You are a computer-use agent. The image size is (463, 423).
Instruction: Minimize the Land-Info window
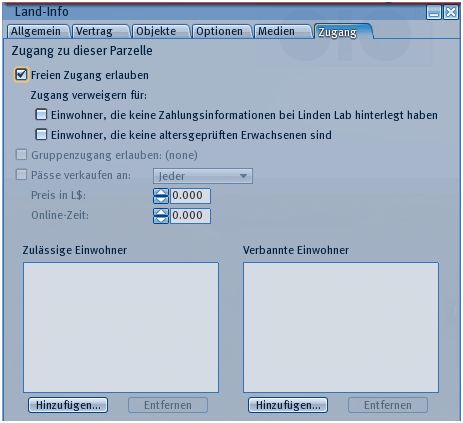coord(434,13)
